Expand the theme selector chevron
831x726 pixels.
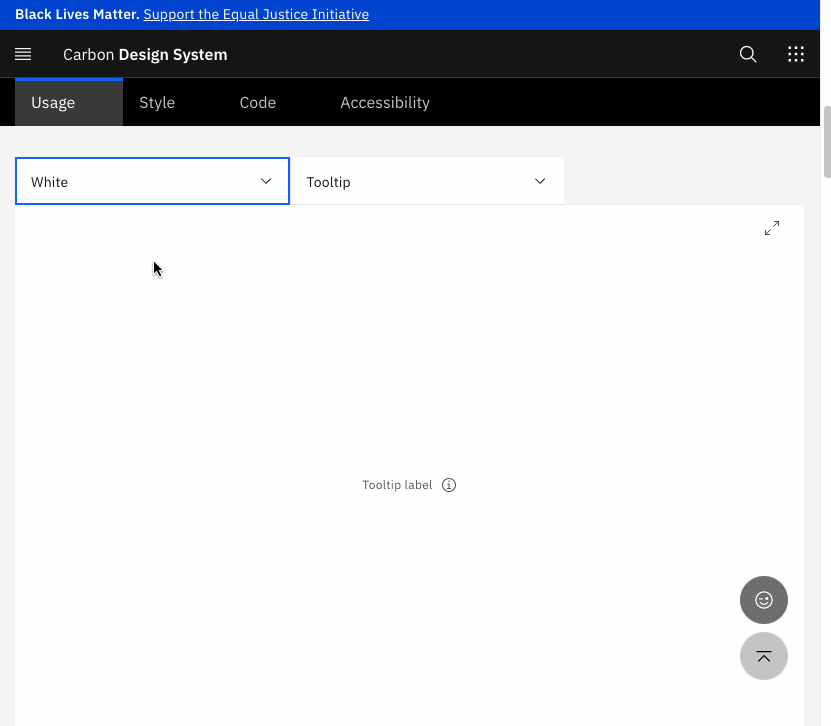pos(266,181)
